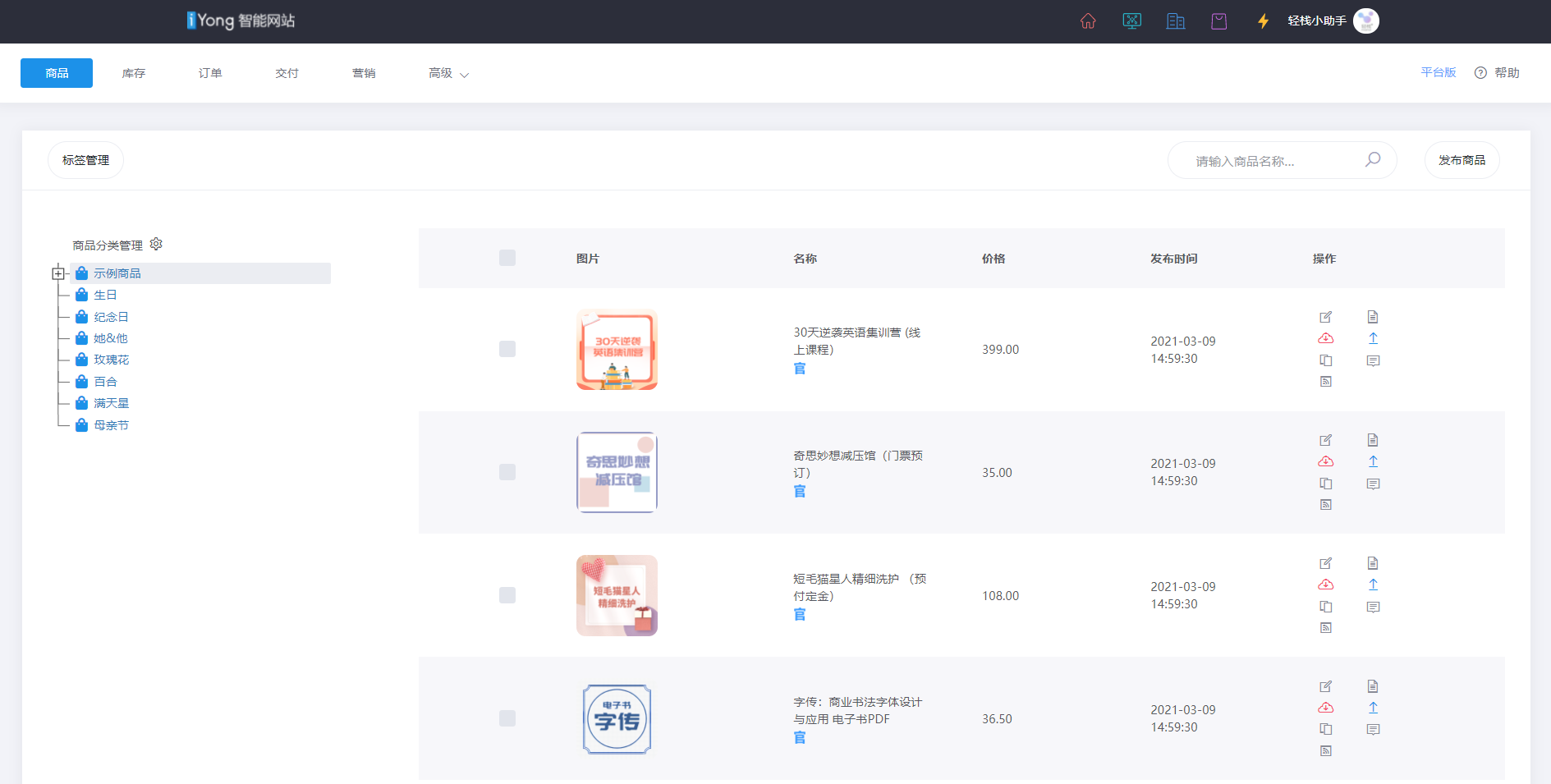Open the 30天逆袭英语集训营 thumbnail

617,349
